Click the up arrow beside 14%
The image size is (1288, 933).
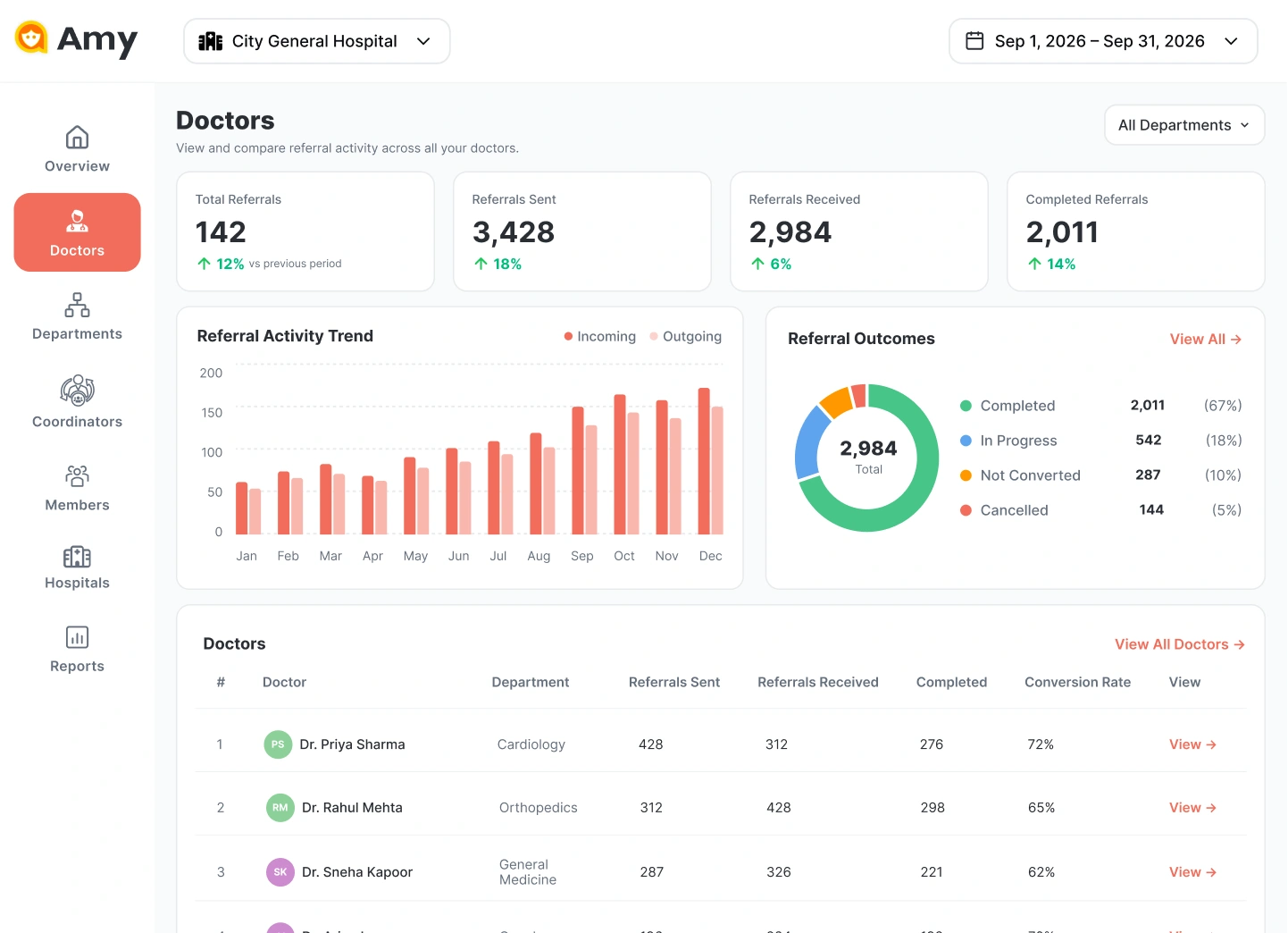click(x=1034, y=264)
